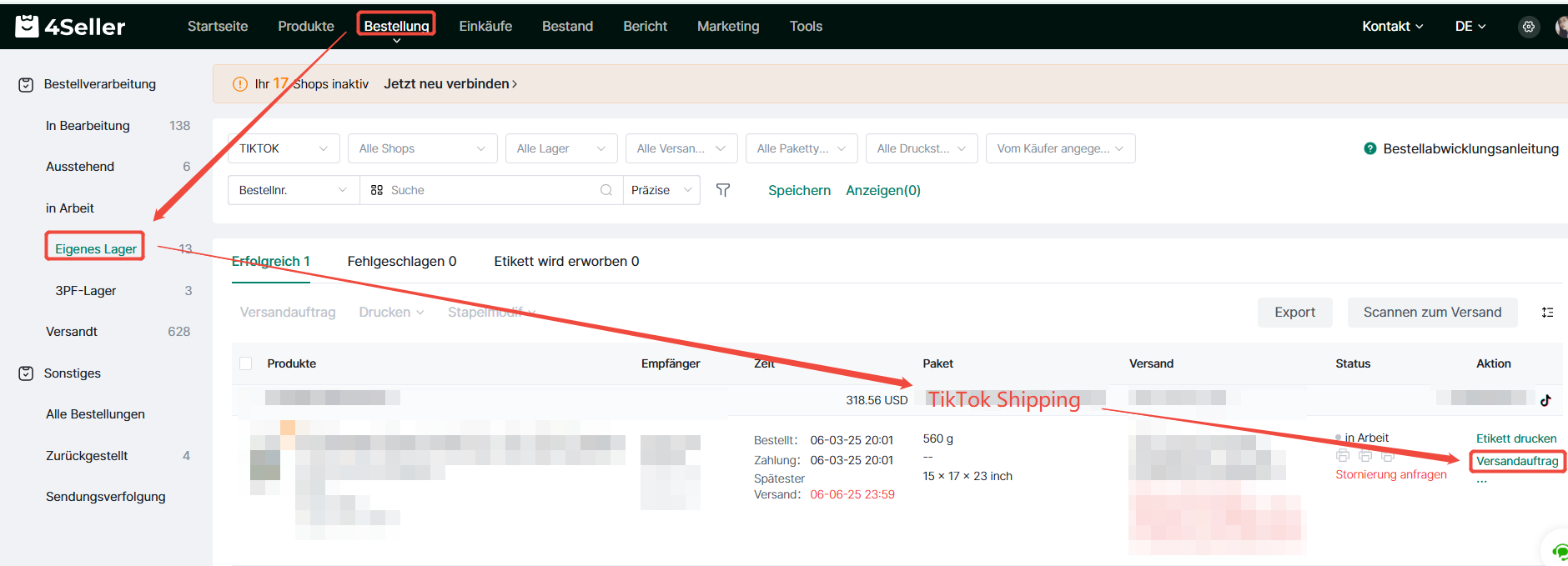Click Etikett drucken in the order row

[x=1516, y=438]
